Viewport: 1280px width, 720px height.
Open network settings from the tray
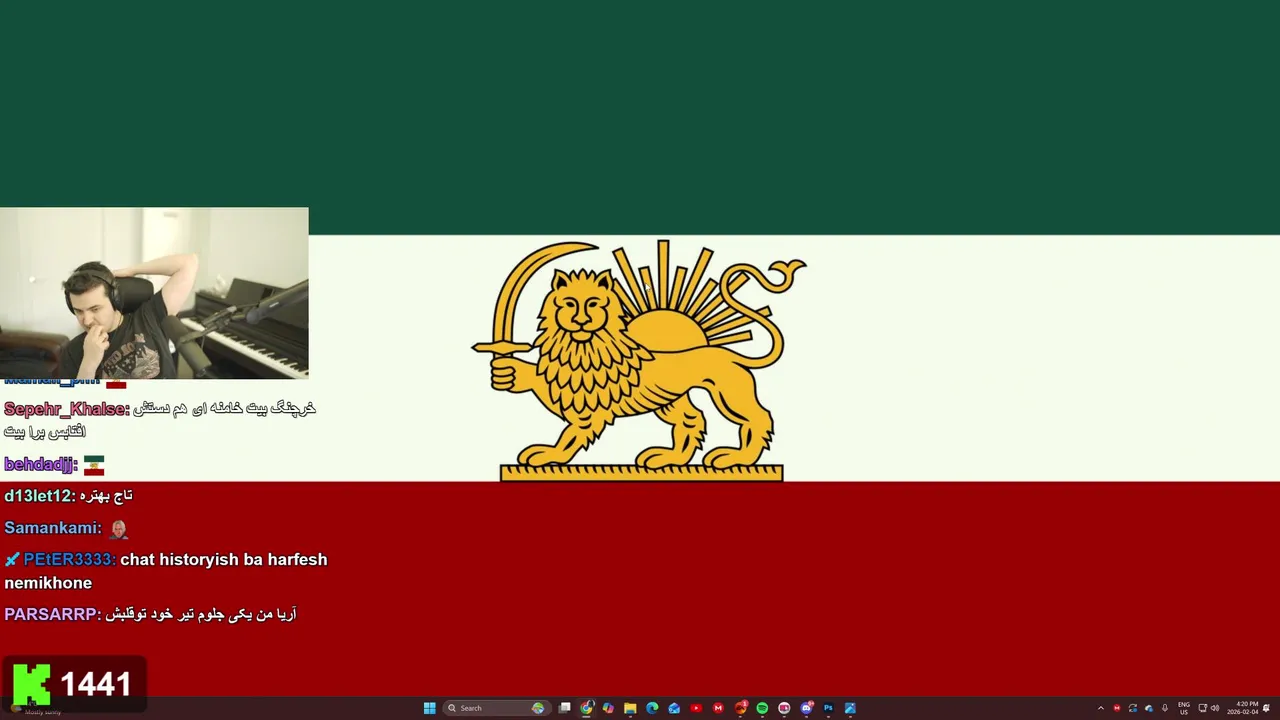[x=1202, y=708]
